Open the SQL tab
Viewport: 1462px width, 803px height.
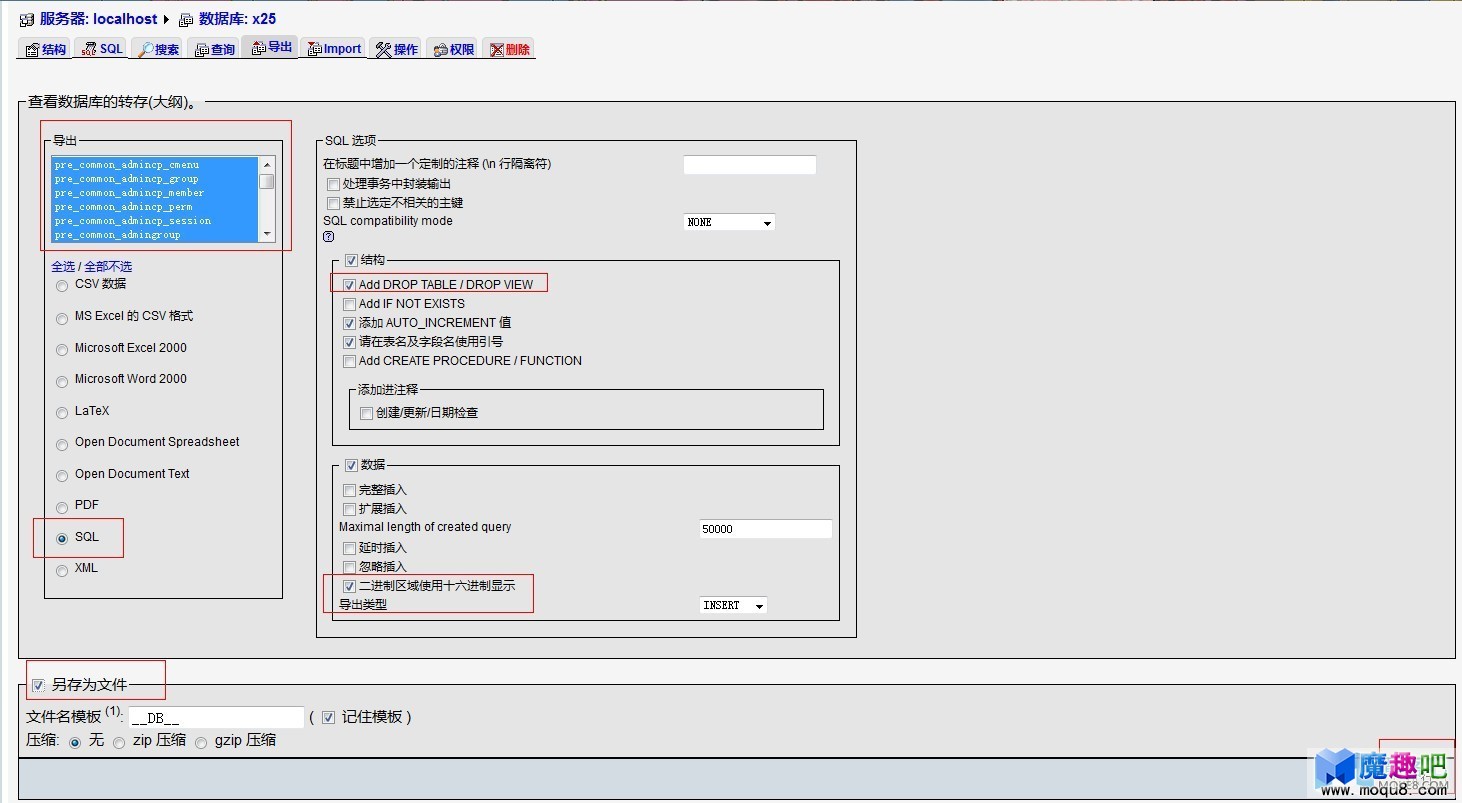click(x=101, y=49)
